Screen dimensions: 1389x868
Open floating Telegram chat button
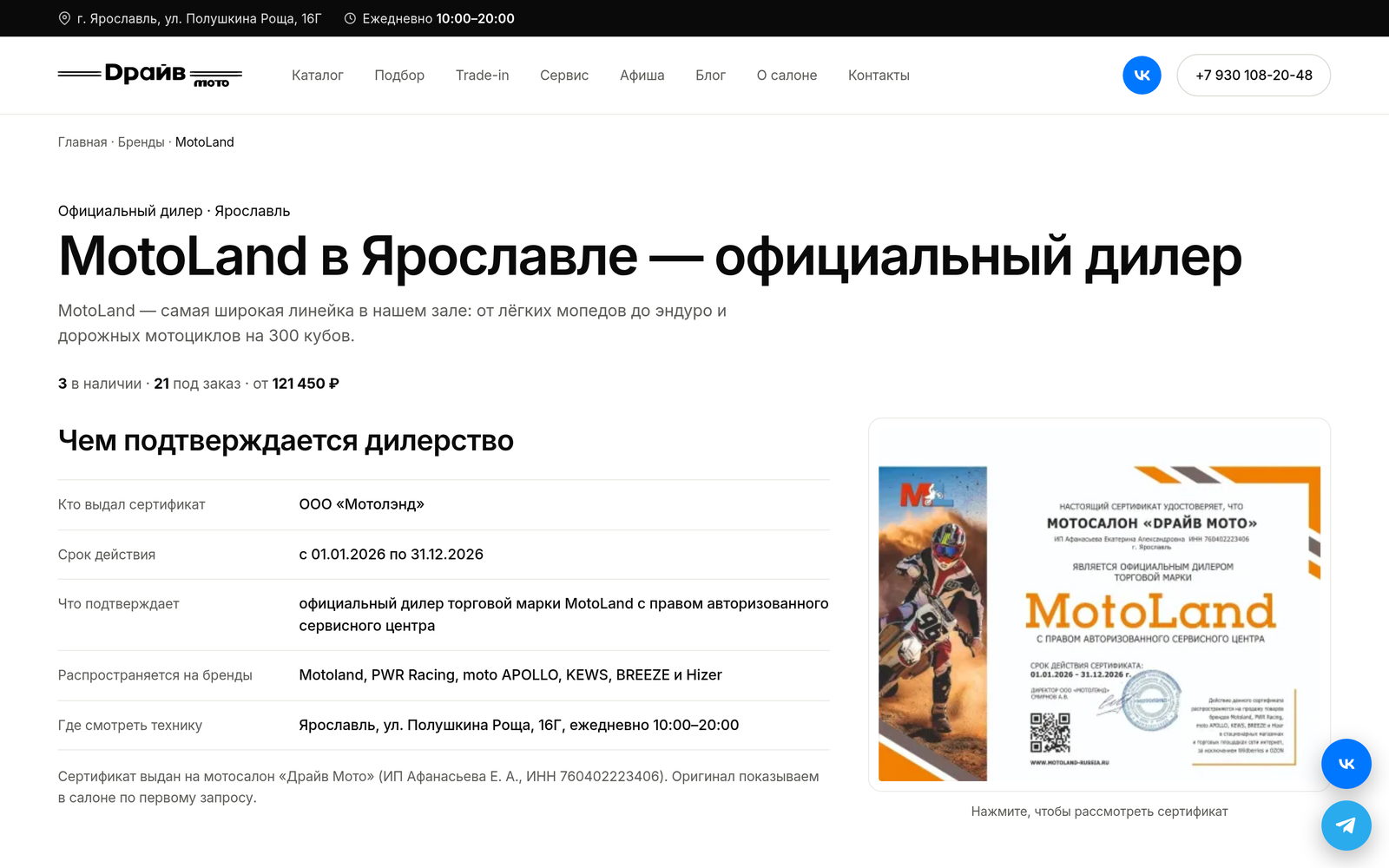click(x=1346, y=825)
